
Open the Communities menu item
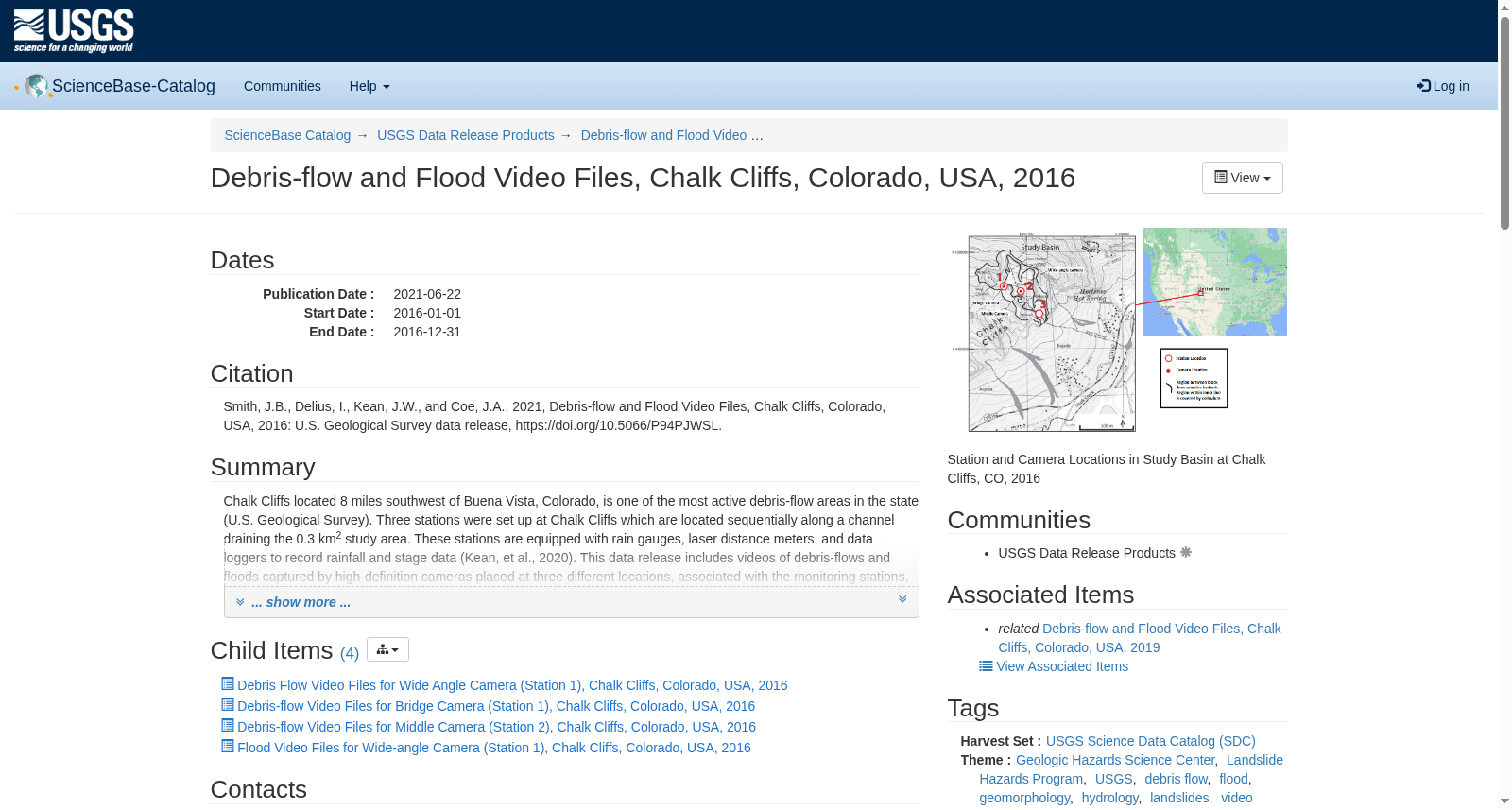coord(283,86)
